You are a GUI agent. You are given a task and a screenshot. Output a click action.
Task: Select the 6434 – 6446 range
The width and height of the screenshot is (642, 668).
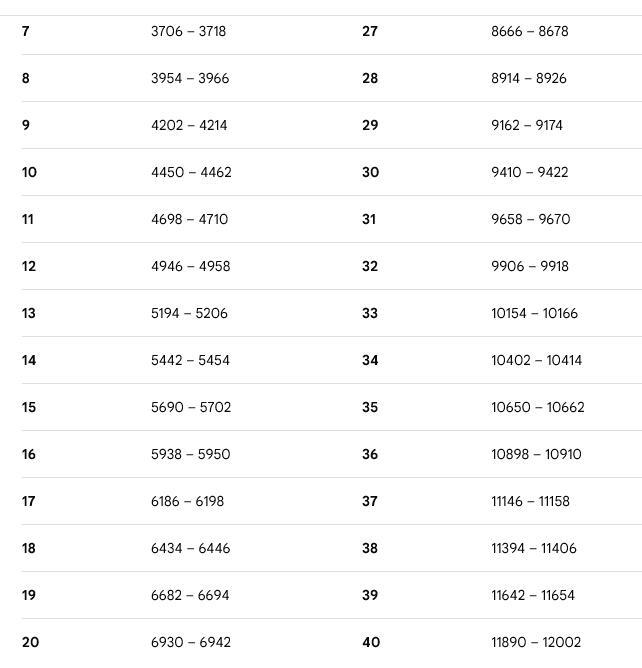pos(190,548)
